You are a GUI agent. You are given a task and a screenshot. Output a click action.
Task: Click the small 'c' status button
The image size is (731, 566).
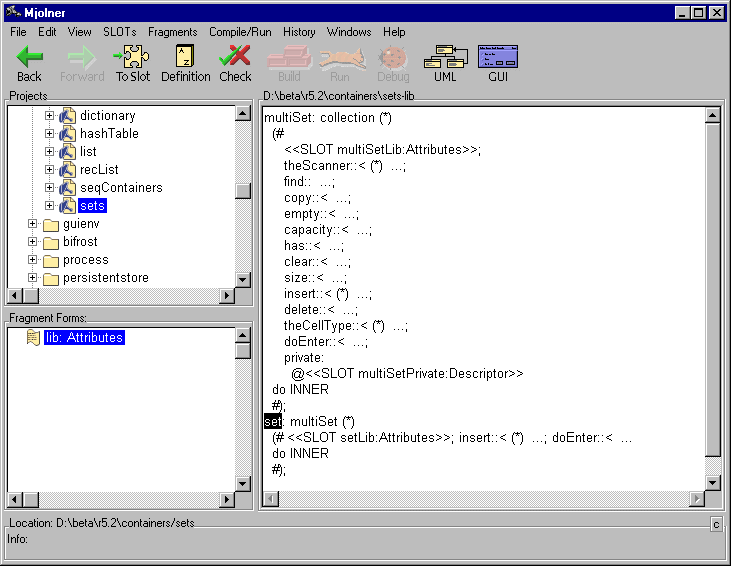click(x=716, y=524)
